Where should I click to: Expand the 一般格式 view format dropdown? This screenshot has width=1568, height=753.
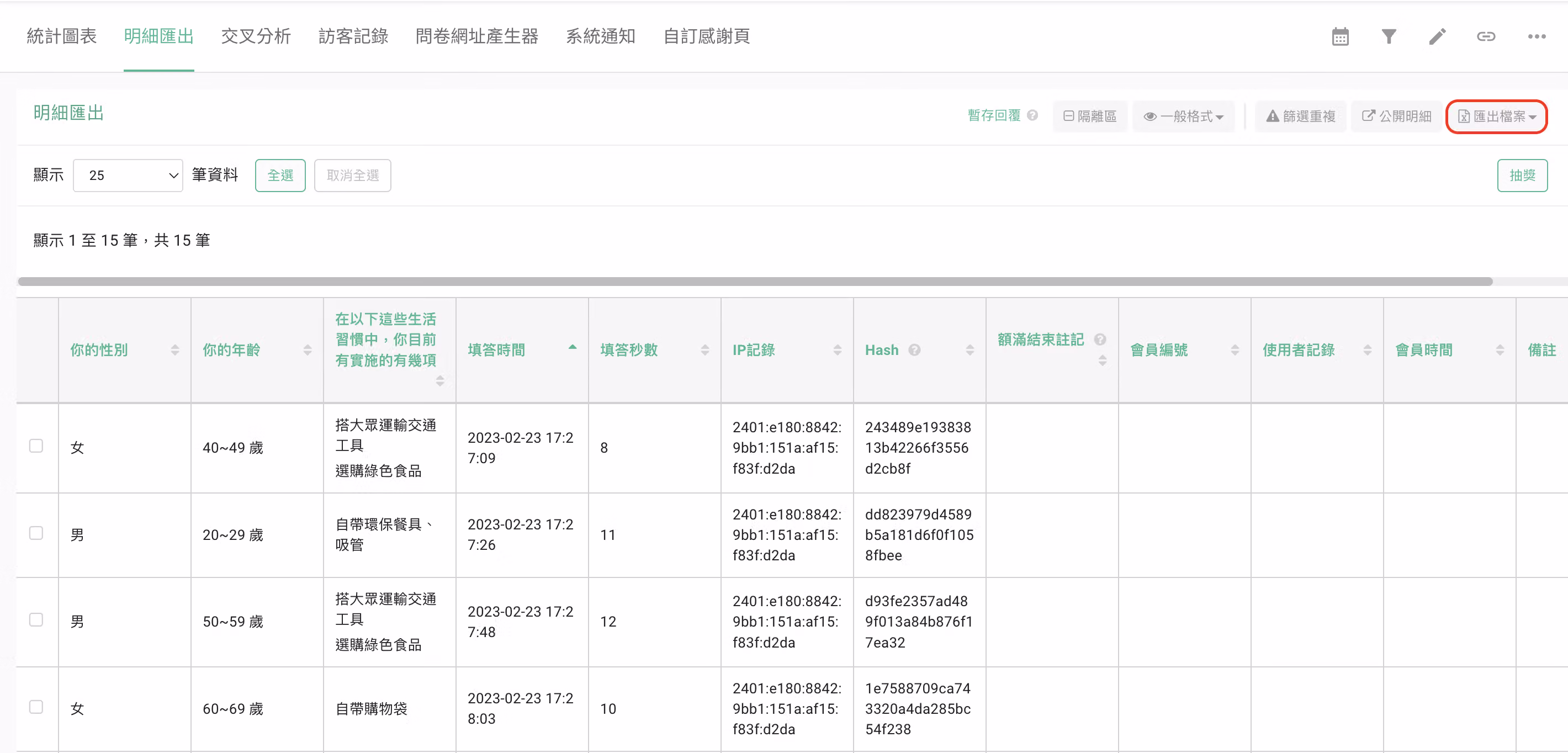click(x=1183, y=116)
